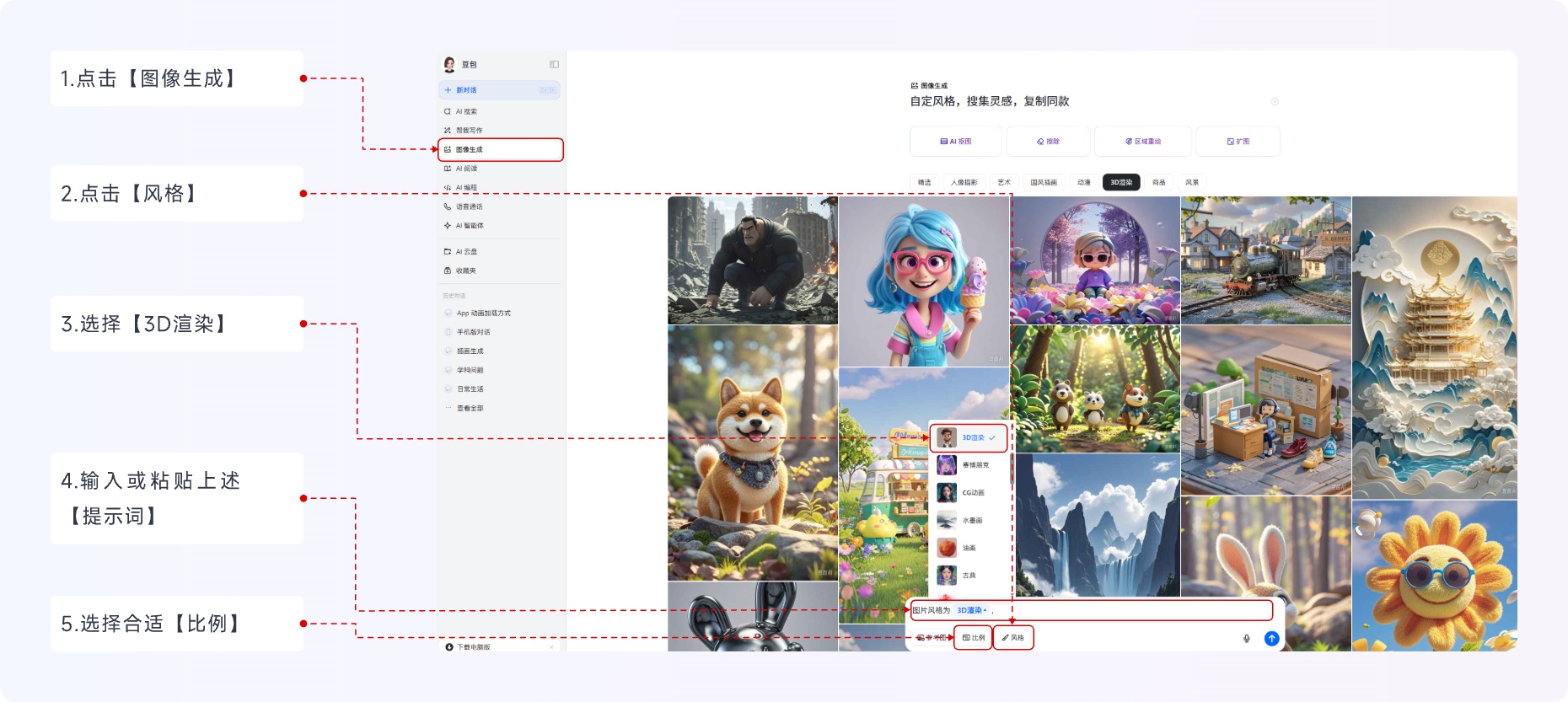Open AI 云盘 in the sidebar

466,251
